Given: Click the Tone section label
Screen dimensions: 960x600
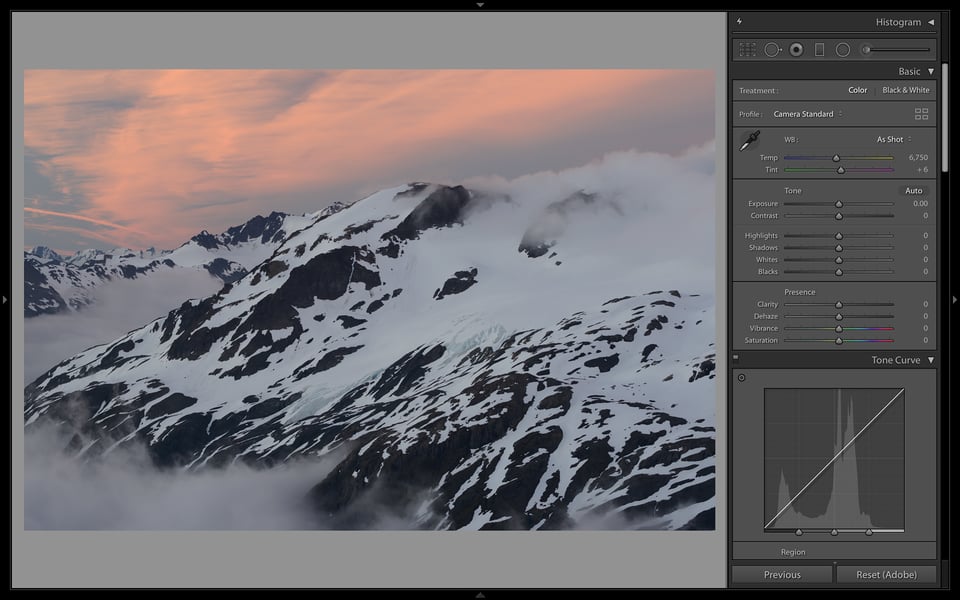Looking at the screenshot, I should tap(792, 191).
